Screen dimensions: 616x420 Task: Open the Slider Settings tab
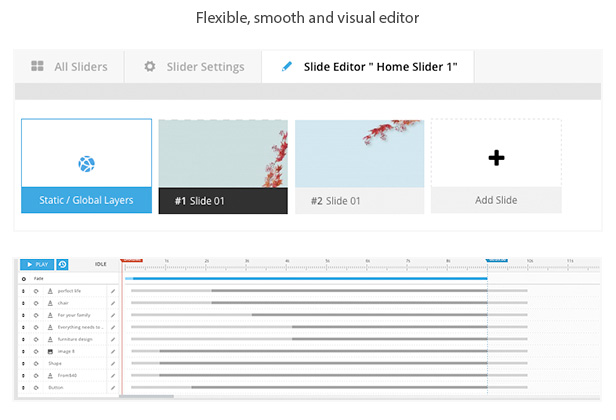point(193,66)
